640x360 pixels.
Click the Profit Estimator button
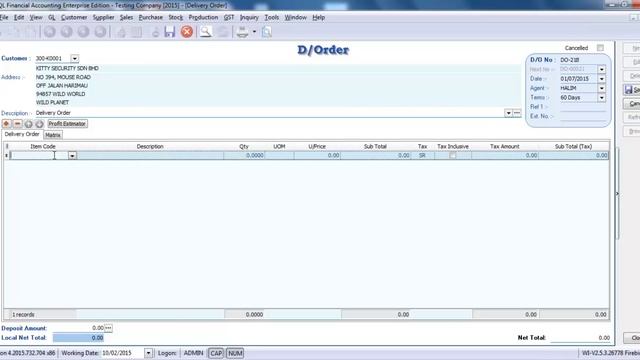point(67,124)
